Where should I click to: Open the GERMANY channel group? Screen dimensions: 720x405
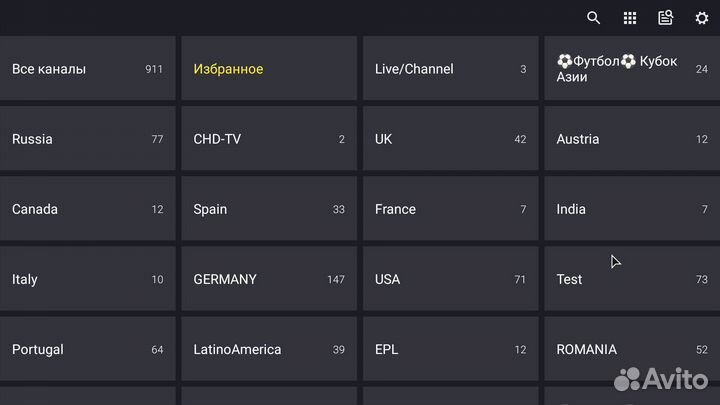tap(268, 279)
